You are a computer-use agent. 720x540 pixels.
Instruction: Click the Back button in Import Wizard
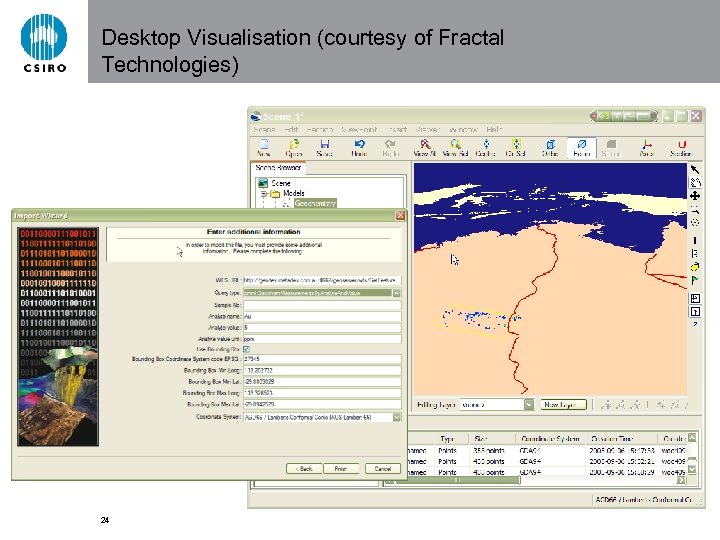(x=304, y=469)
